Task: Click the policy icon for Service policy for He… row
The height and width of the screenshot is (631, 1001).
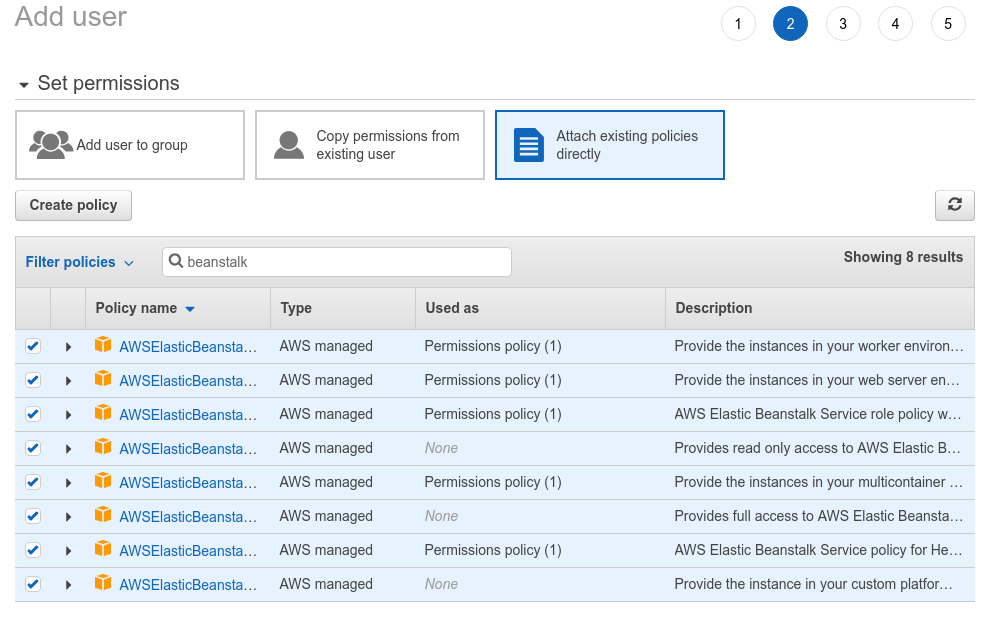Action: coord(103,549)
